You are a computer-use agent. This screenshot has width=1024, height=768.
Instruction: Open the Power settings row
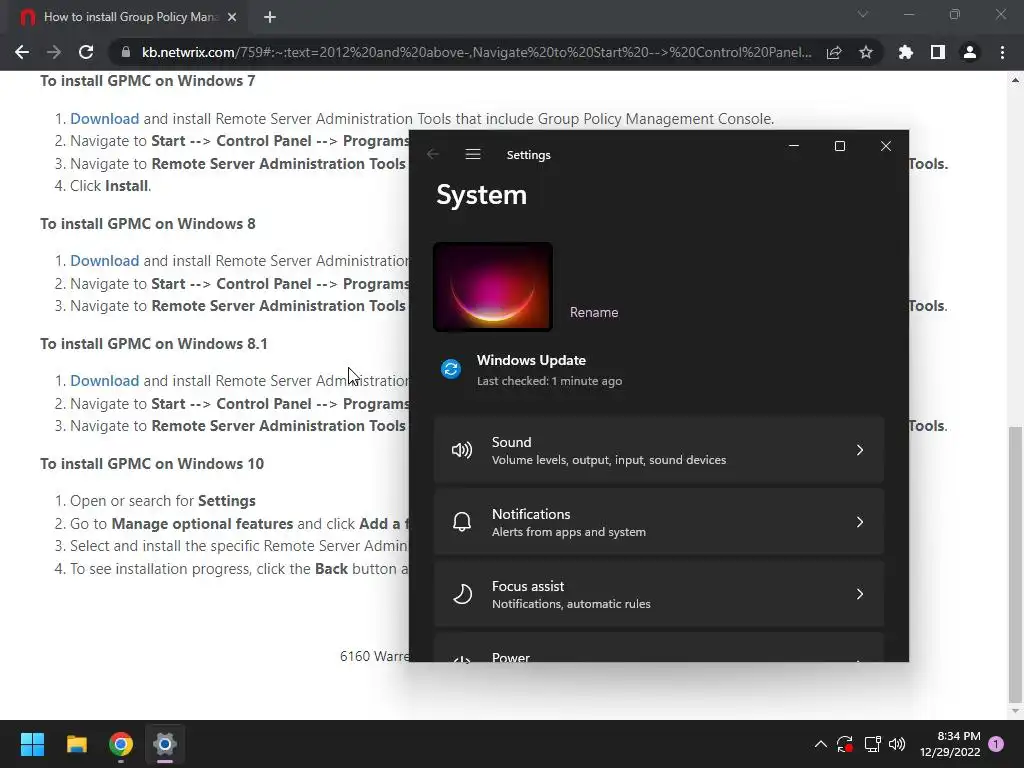tap(658, 647)
